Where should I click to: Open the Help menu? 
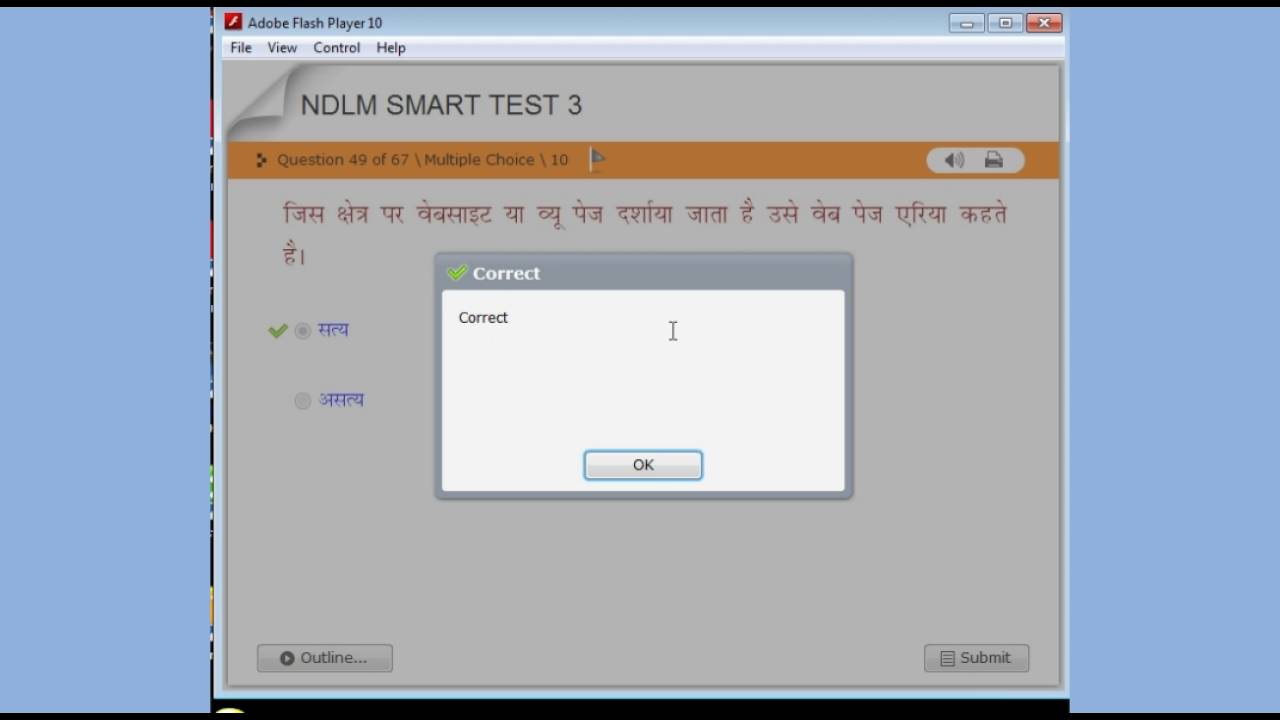[391, 48]
